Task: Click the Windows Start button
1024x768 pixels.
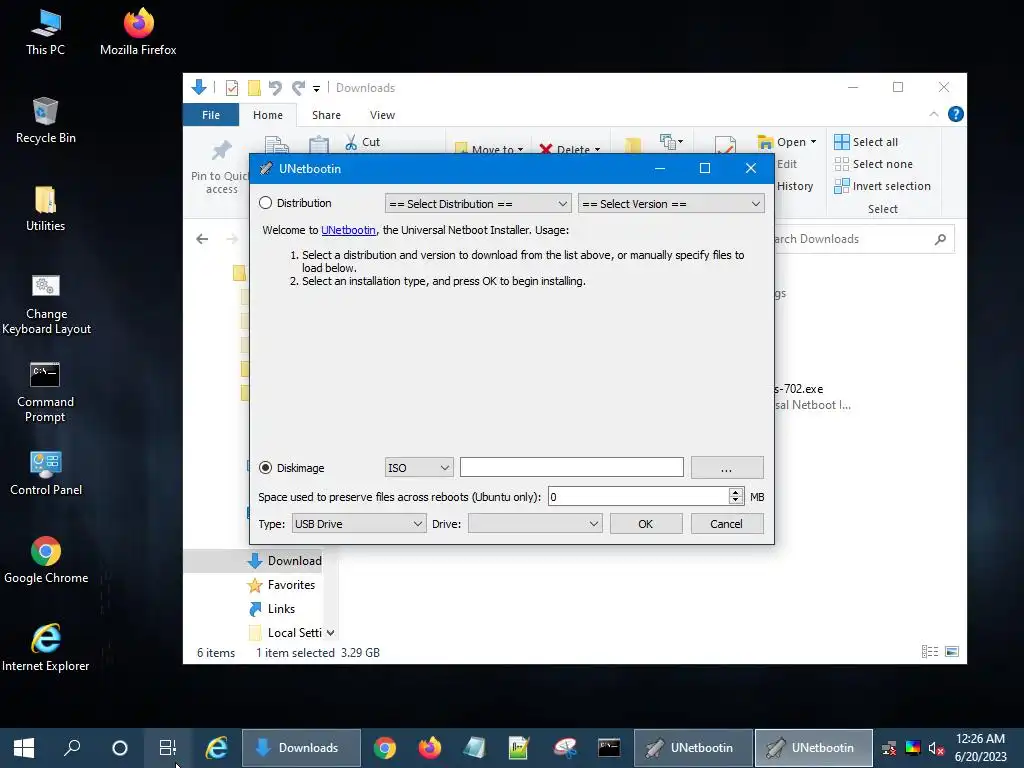Action: pyautogui.click(x=24, y=748)
